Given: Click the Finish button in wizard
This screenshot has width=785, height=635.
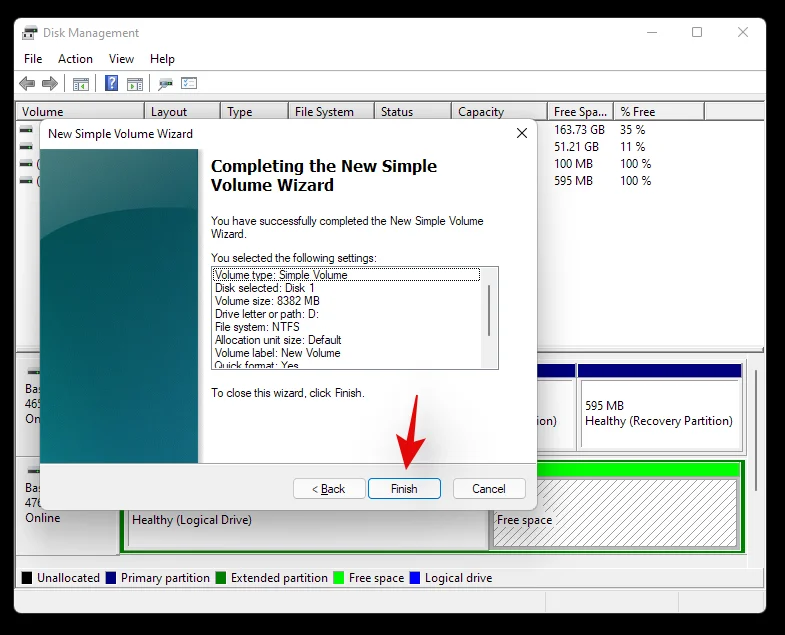Looking at the screenshot, I should tap(404, 489).
